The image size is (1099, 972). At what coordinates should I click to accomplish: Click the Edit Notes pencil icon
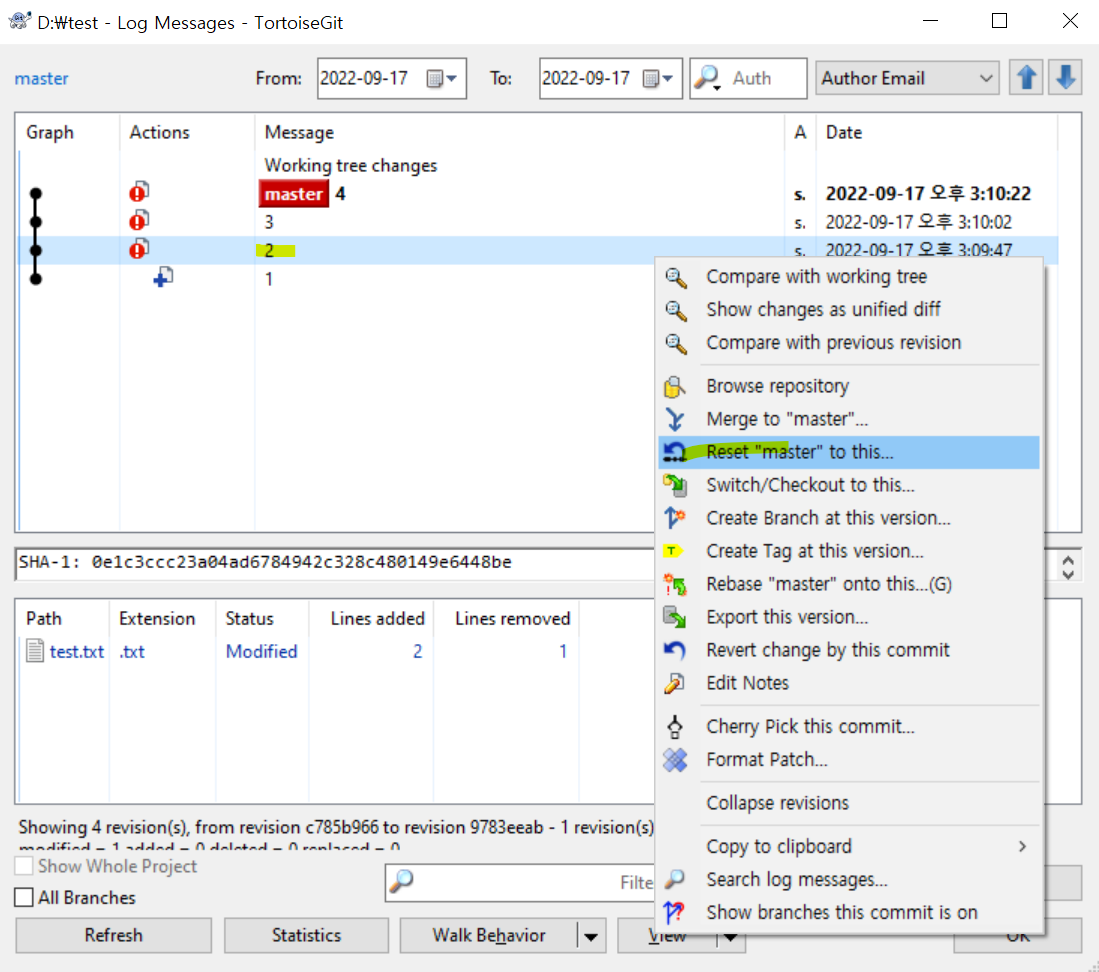(674, 683)
